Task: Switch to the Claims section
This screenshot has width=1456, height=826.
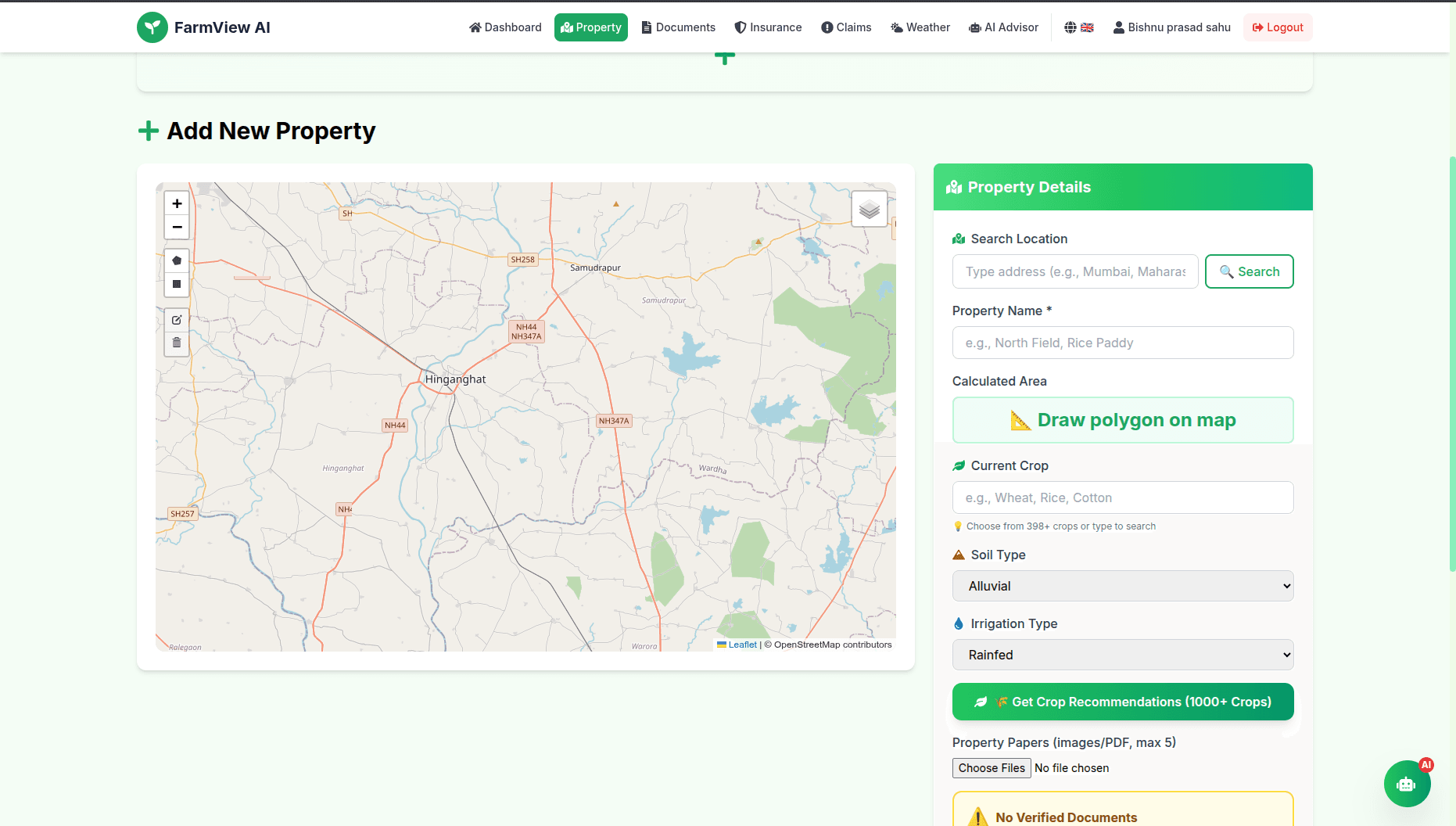Action: [x=846, y=27]
